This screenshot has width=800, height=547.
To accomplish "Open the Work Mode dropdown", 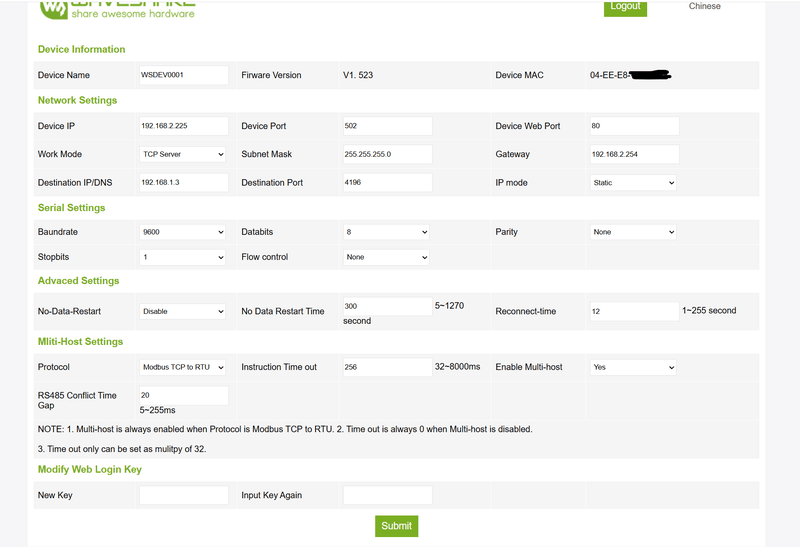I will [183, 154].
